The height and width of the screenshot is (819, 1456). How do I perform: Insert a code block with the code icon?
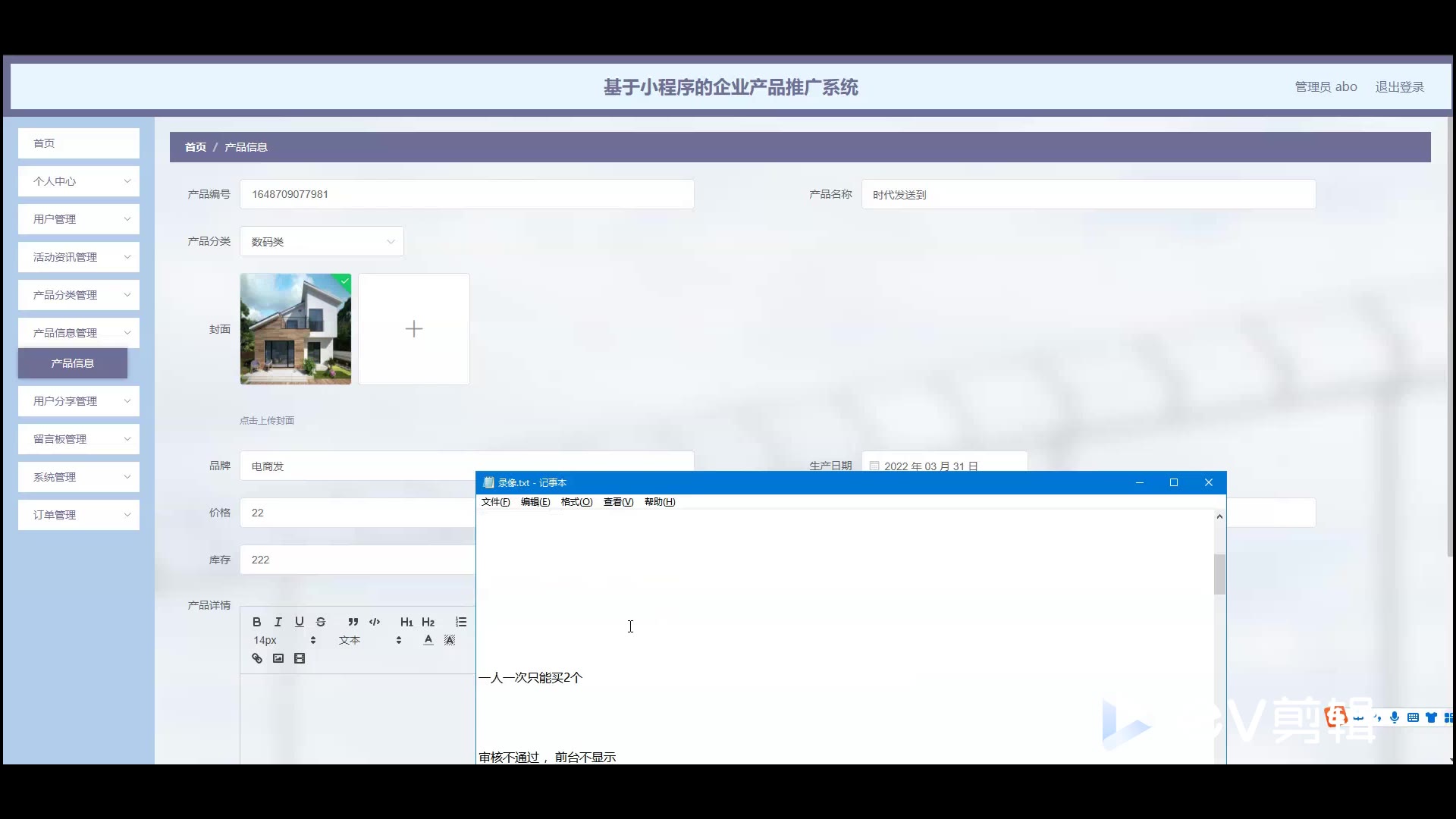coord(375,622)
